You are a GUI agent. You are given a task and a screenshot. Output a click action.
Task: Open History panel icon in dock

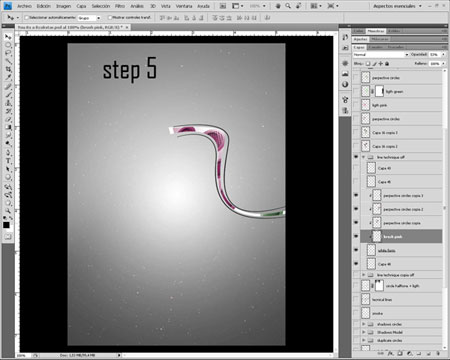click(345, 37)
